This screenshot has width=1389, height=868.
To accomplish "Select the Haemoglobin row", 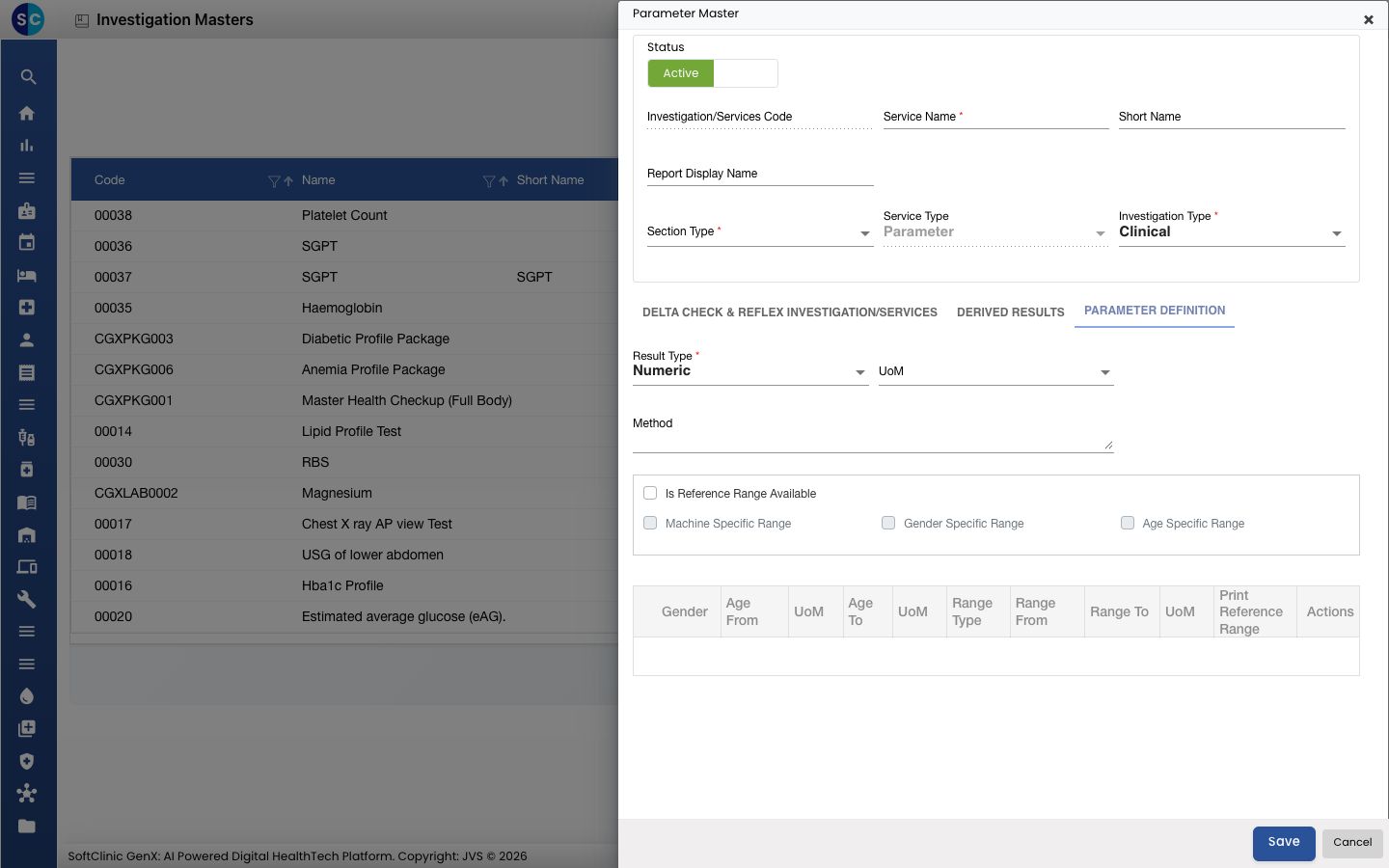I will pyautogui.click(x=344, y=308).
